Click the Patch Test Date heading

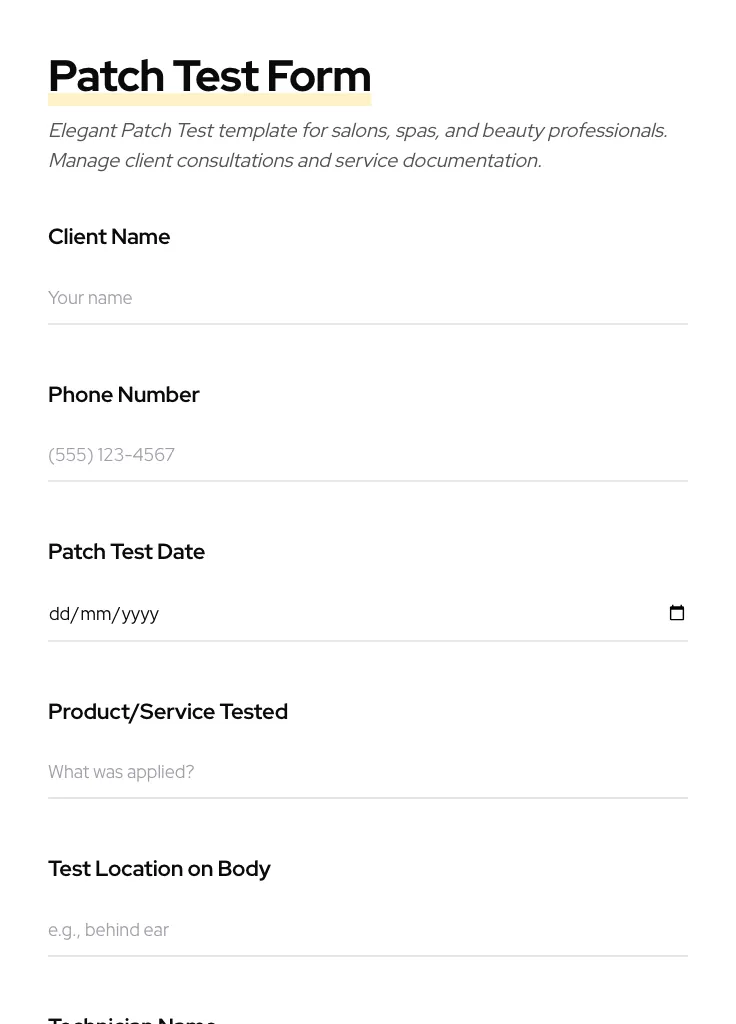tap(126, 551)
